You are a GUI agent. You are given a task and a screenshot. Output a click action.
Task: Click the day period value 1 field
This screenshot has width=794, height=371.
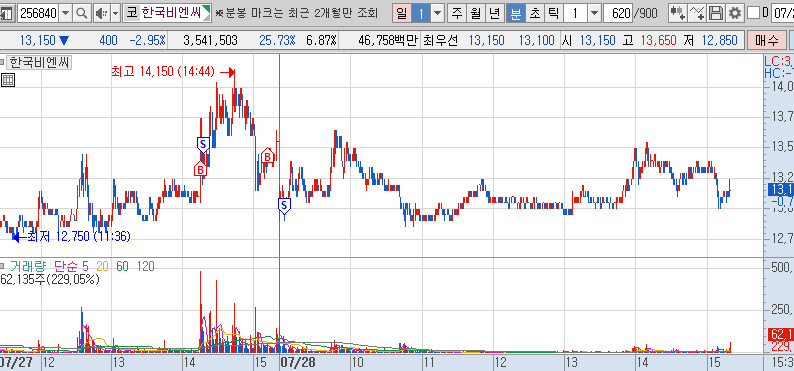click(x=420, y=13)
